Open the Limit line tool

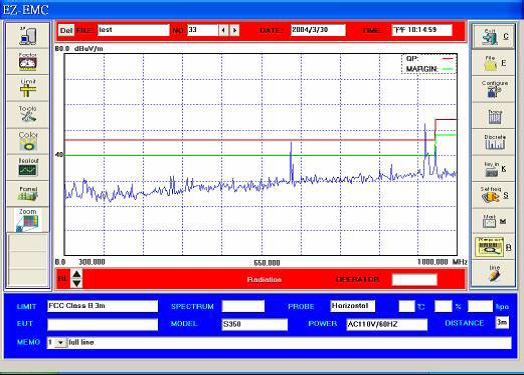click(28, 88)
